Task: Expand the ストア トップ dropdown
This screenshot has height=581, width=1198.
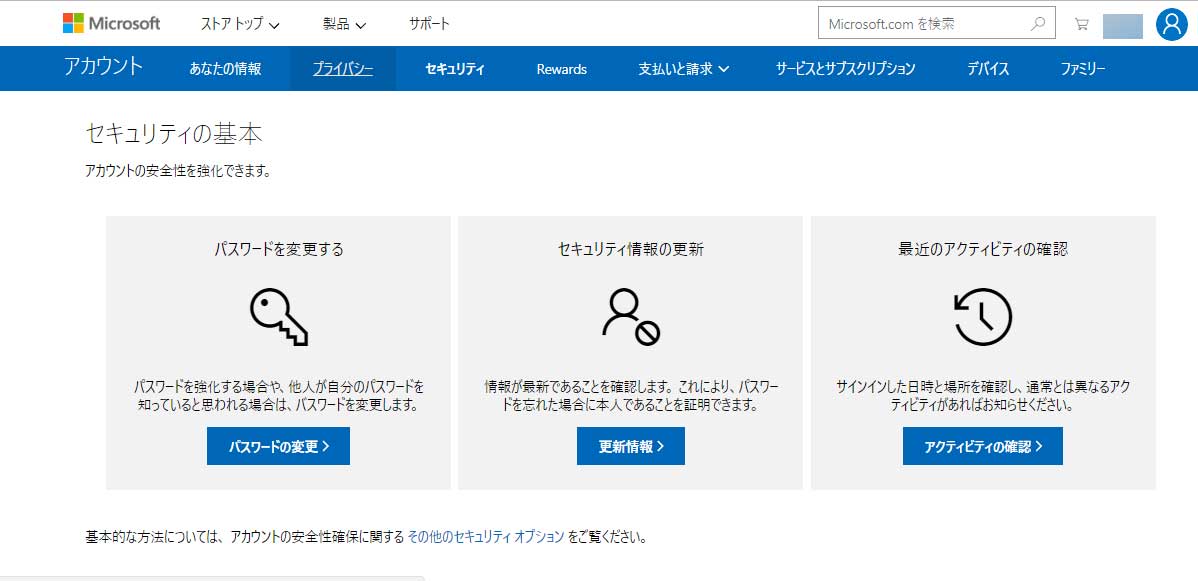Action: [x=240, y=24]
